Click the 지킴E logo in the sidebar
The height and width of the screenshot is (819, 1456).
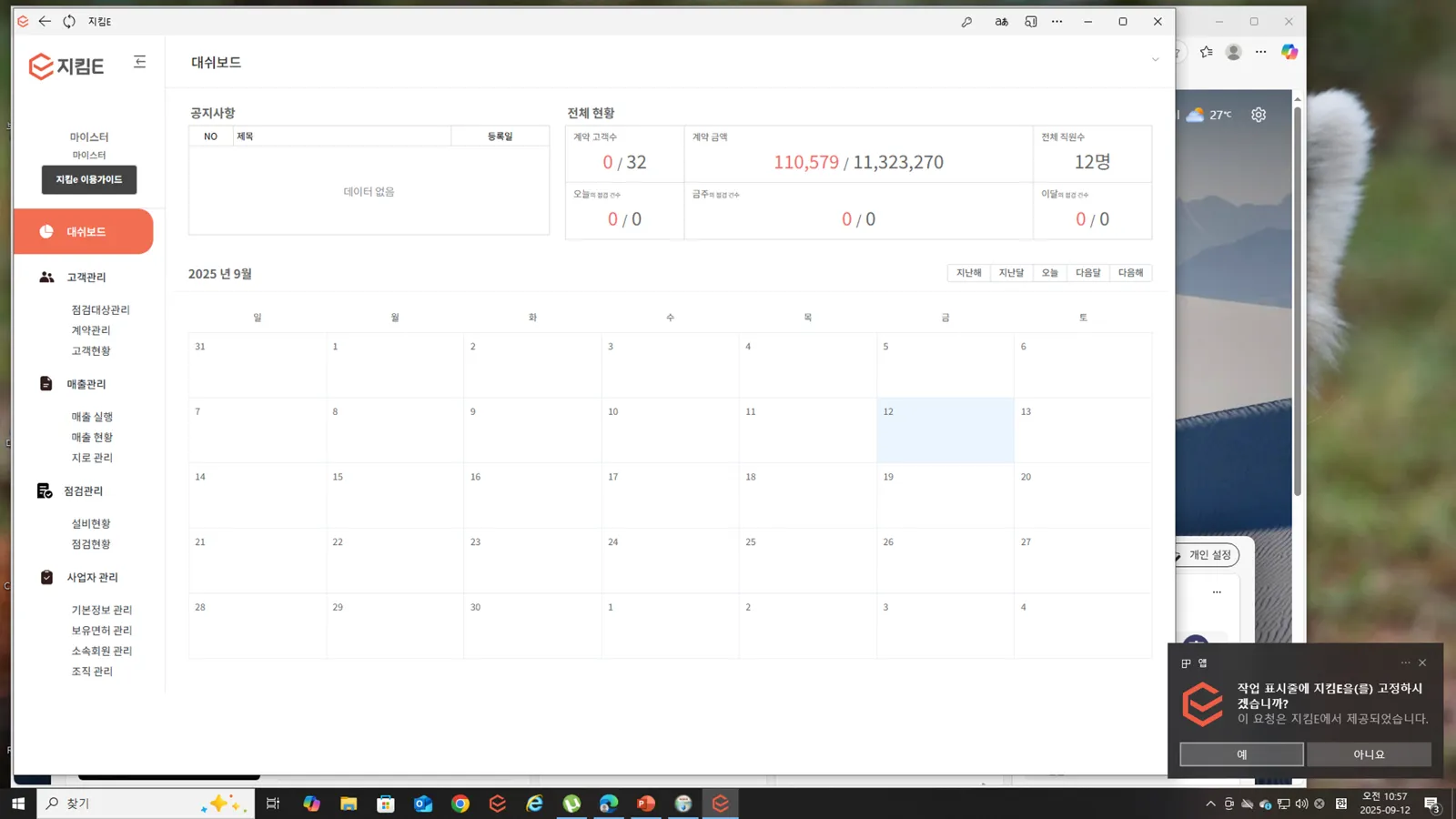tap(66, 66)
